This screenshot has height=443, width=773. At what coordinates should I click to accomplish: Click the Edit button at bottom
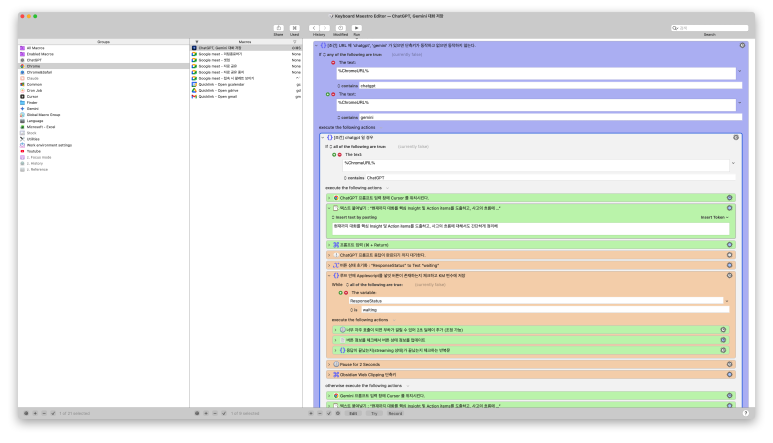click(354, 412)
